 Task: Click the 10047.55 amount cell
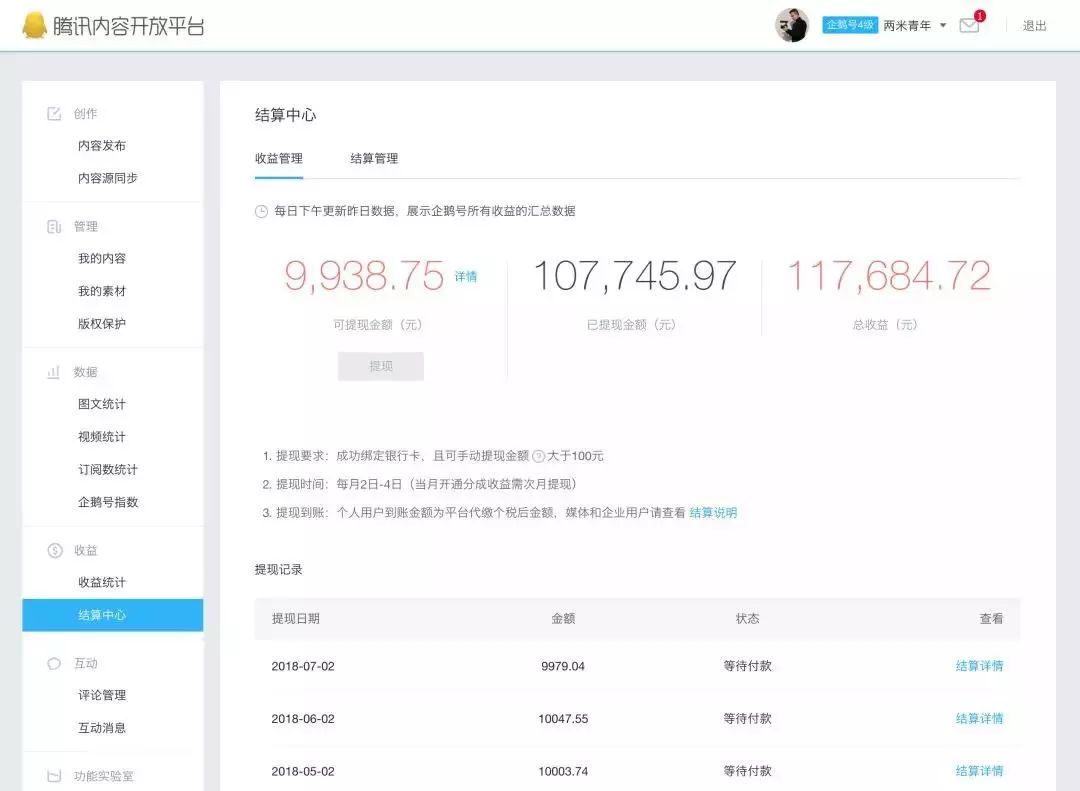tap(563, 719)
